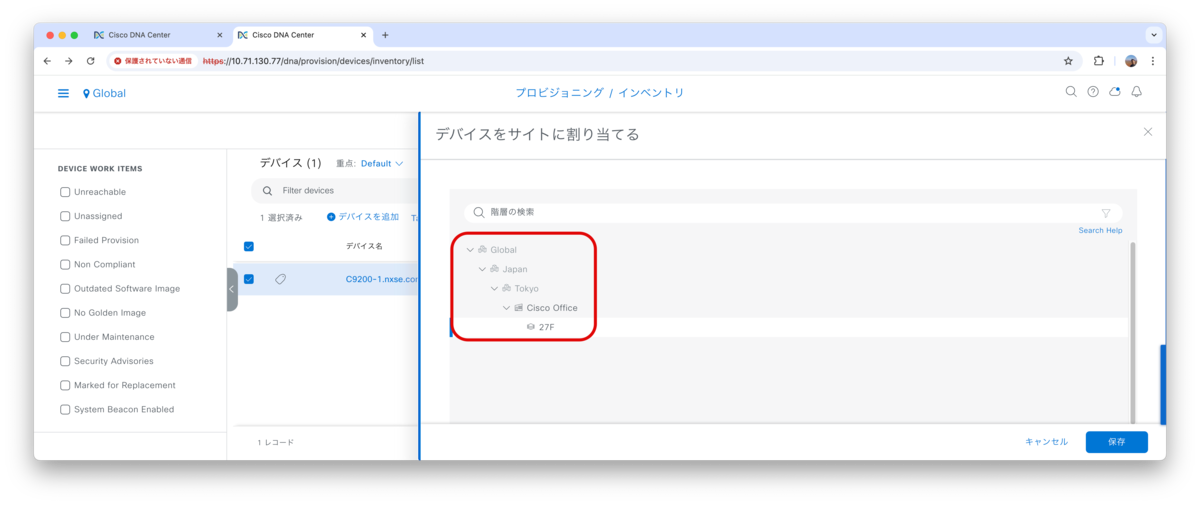Toggle the Outdated Software Image checkbox
The width and height of the screenshot is (1200, 505).
point(65,288)
